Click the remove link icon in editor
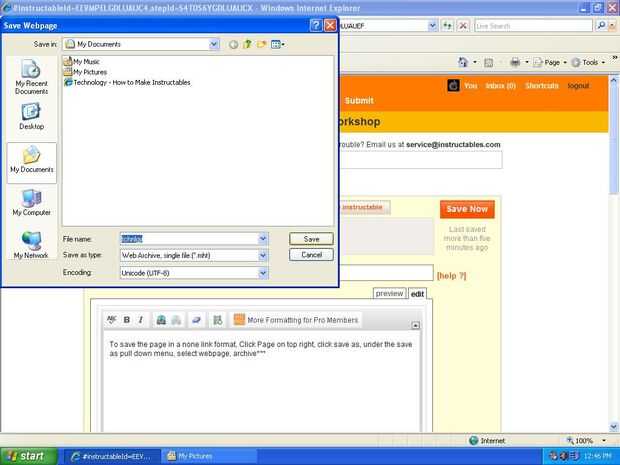 (x=176, y=319)
